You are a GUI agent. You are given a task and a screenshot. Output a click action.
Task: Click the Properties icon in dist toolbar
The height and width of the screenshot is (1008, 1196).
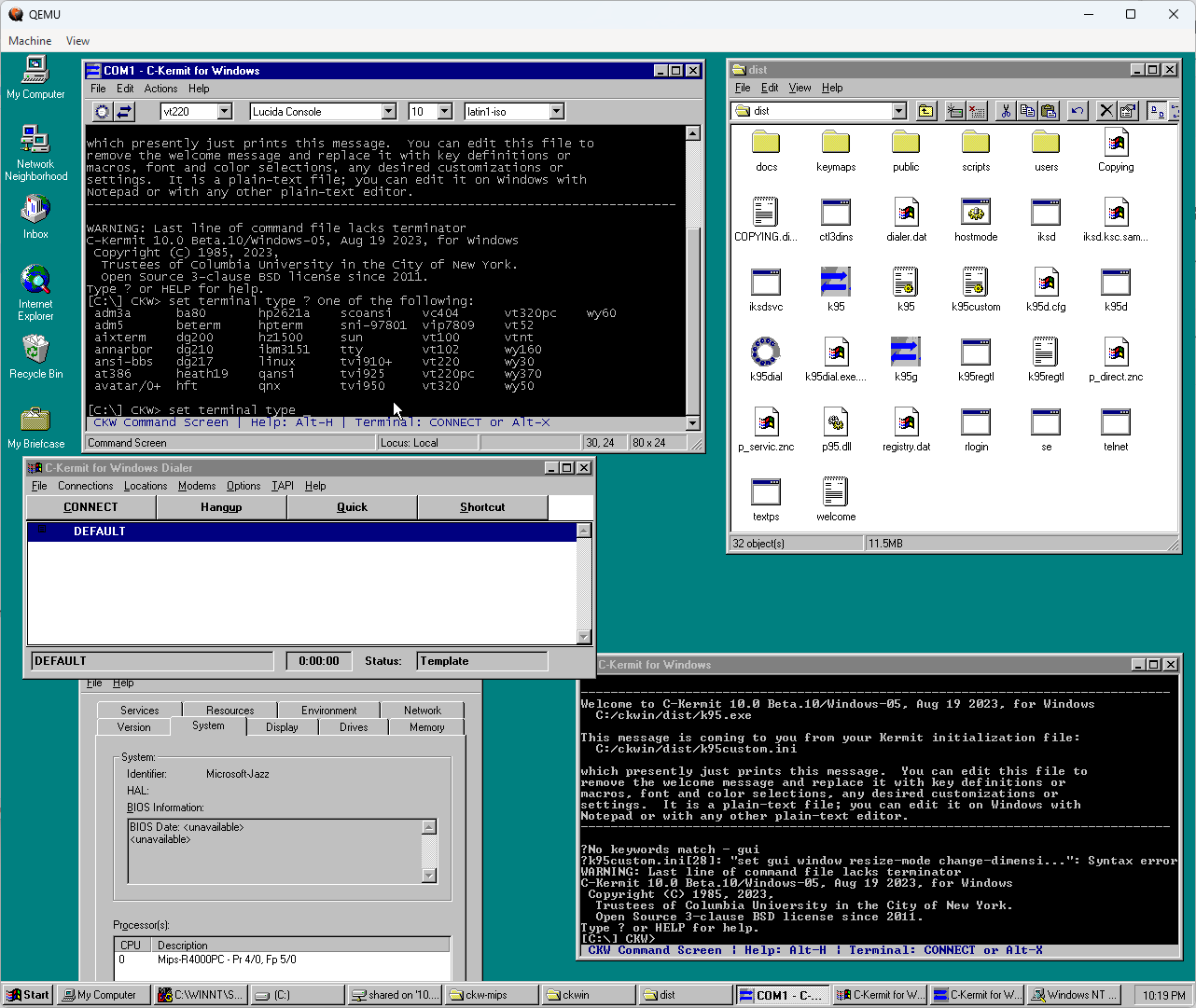tap(1128, 111)
